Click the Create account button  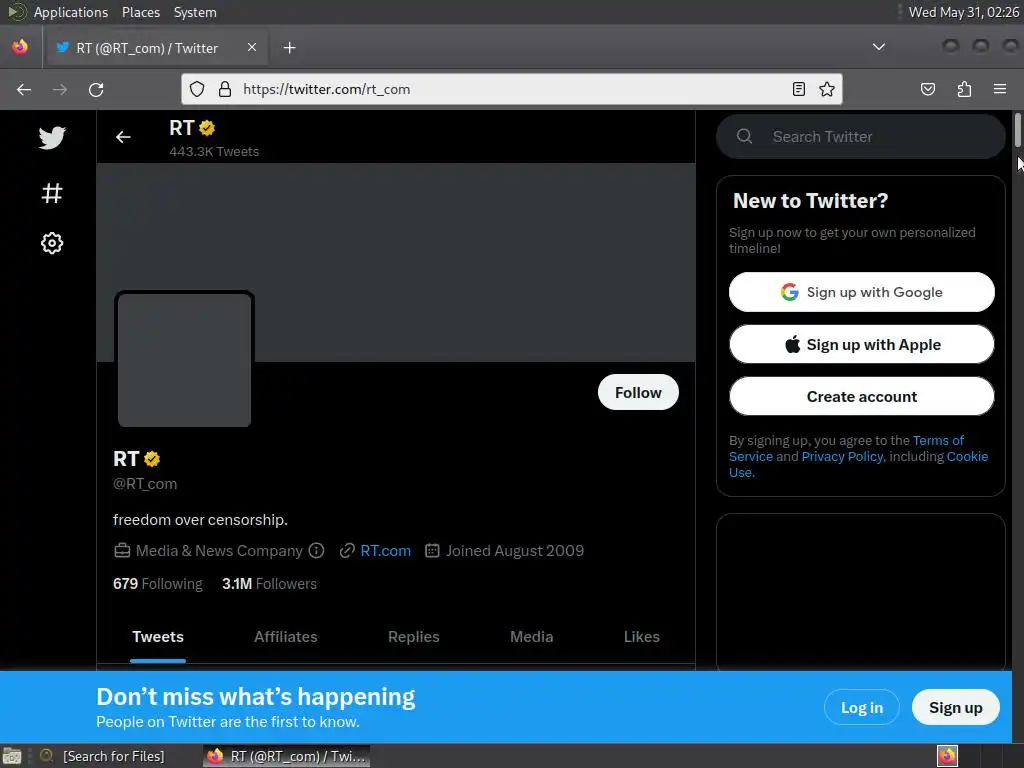861,396
